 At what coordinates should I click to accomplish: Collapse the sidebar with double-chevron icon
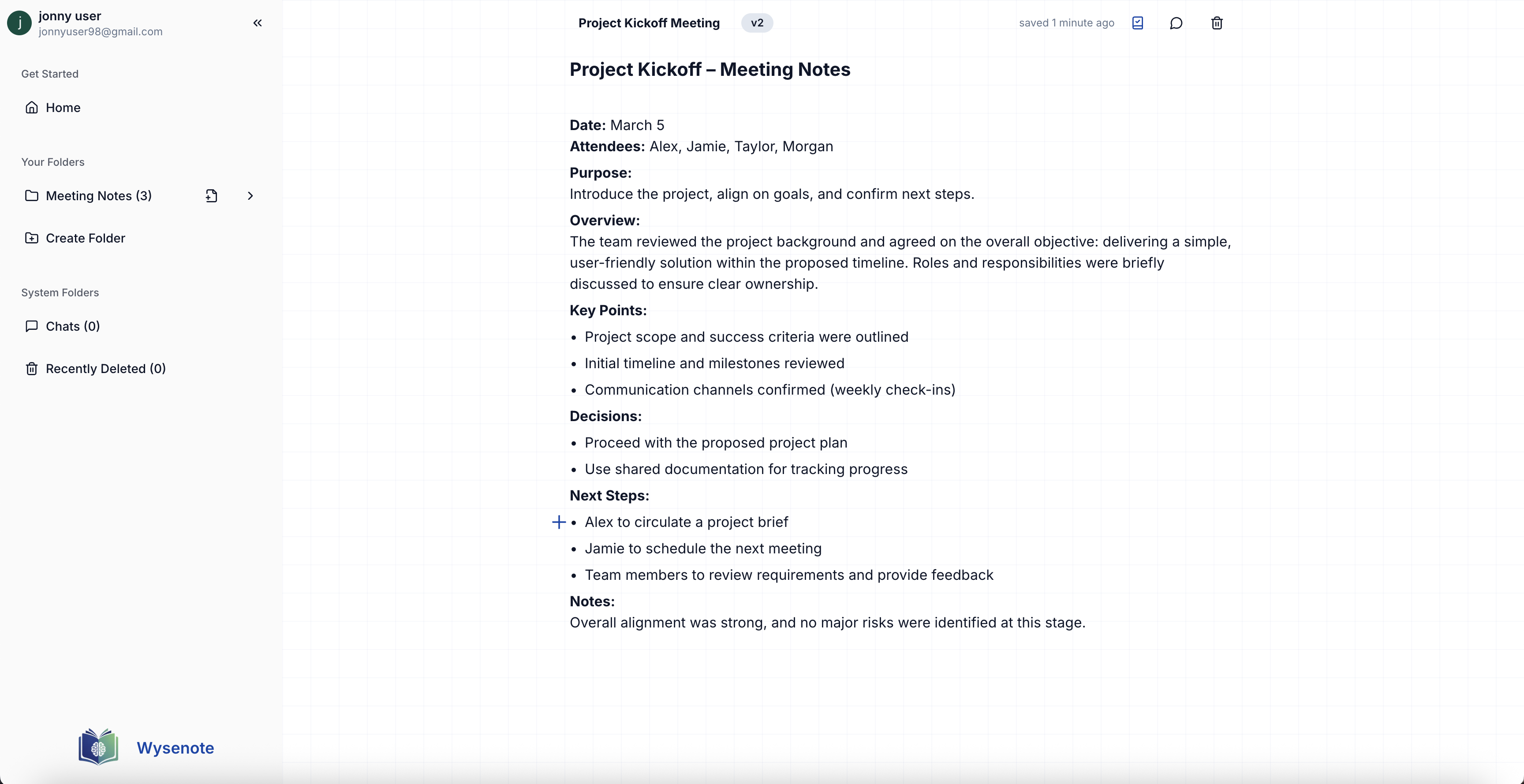click(258, 23)
